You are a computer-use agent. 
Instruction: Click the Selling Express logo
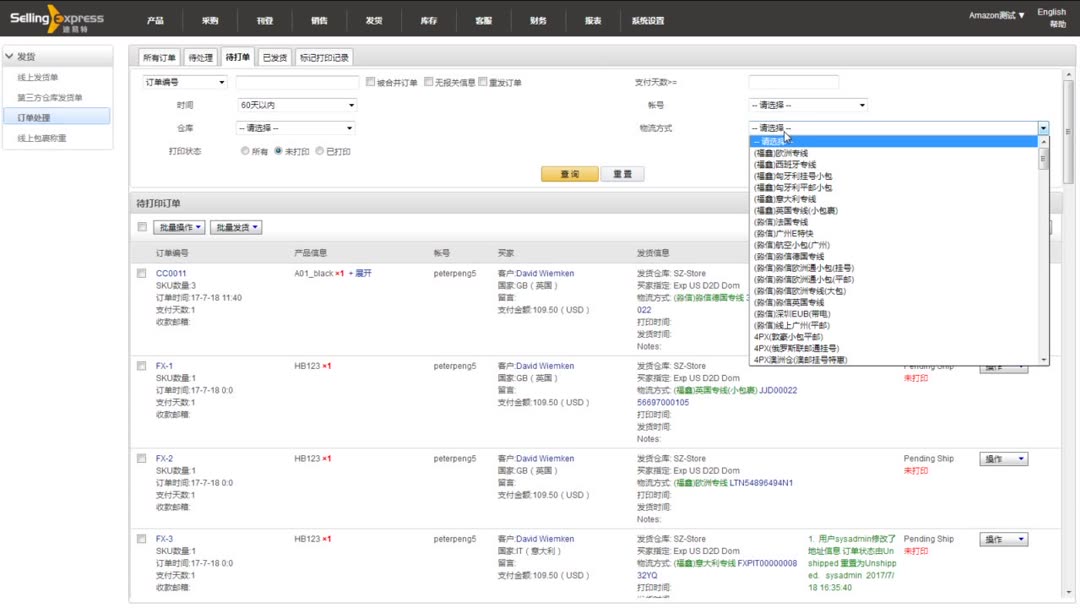60,18
